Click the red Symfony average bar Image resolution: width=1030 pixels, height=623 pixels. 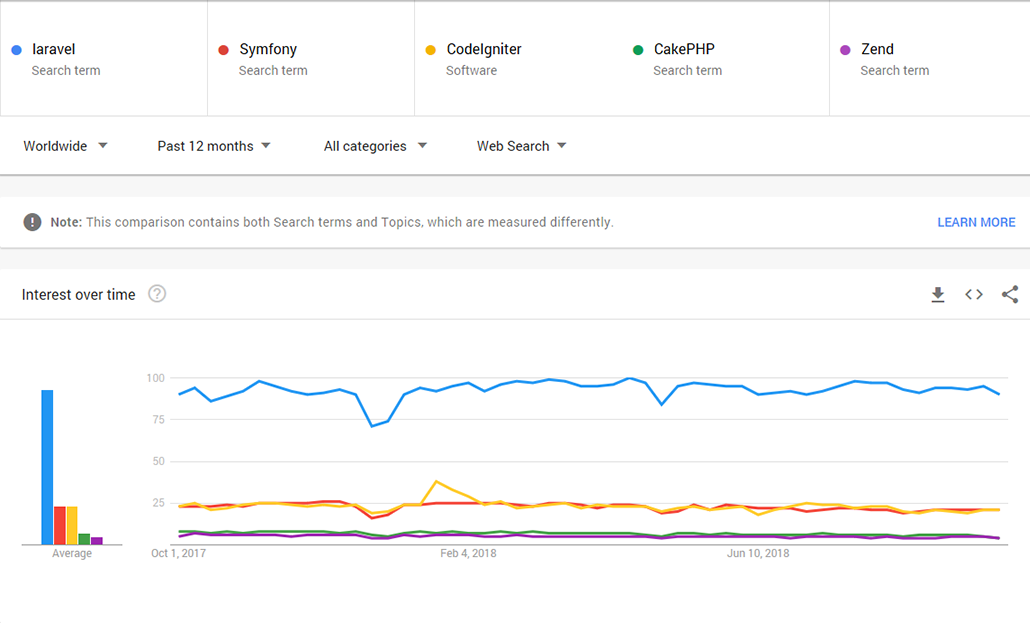[x=59, y=525]
